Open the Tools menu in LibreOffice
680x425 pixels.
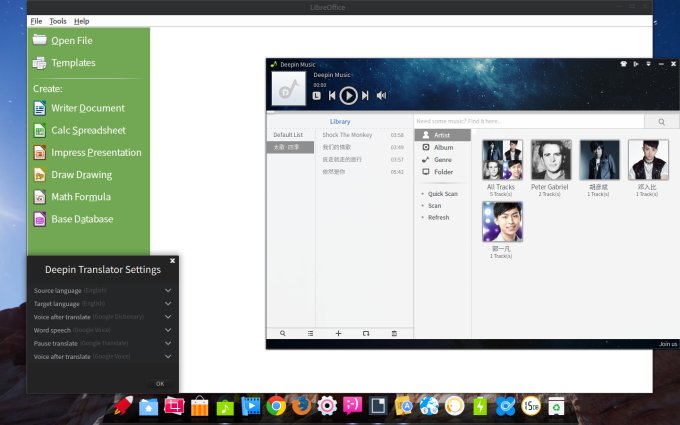[58, 21]
